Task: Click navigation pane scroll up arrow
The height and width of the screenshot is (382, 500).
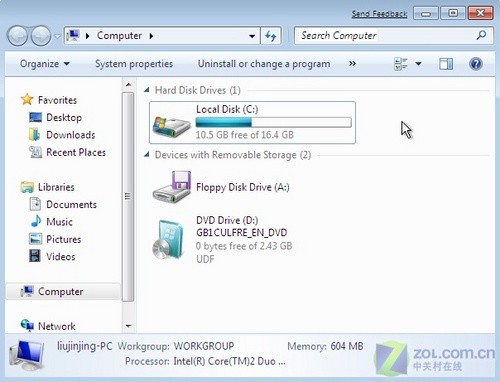Action: pos(128,85)
